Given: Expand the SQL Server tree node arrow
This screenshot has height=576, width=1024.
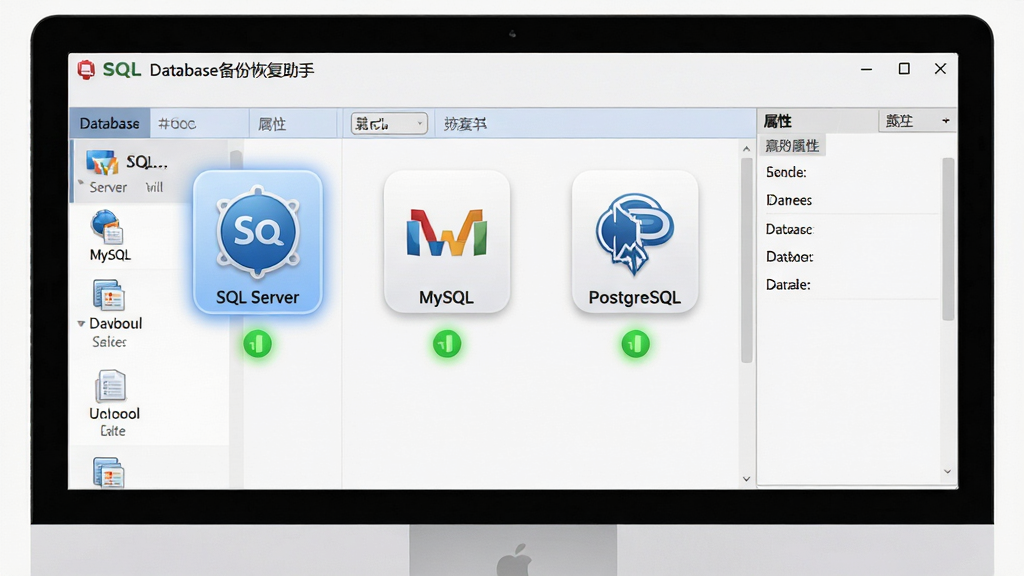Looking at the screenshot, I should point(81,184).
